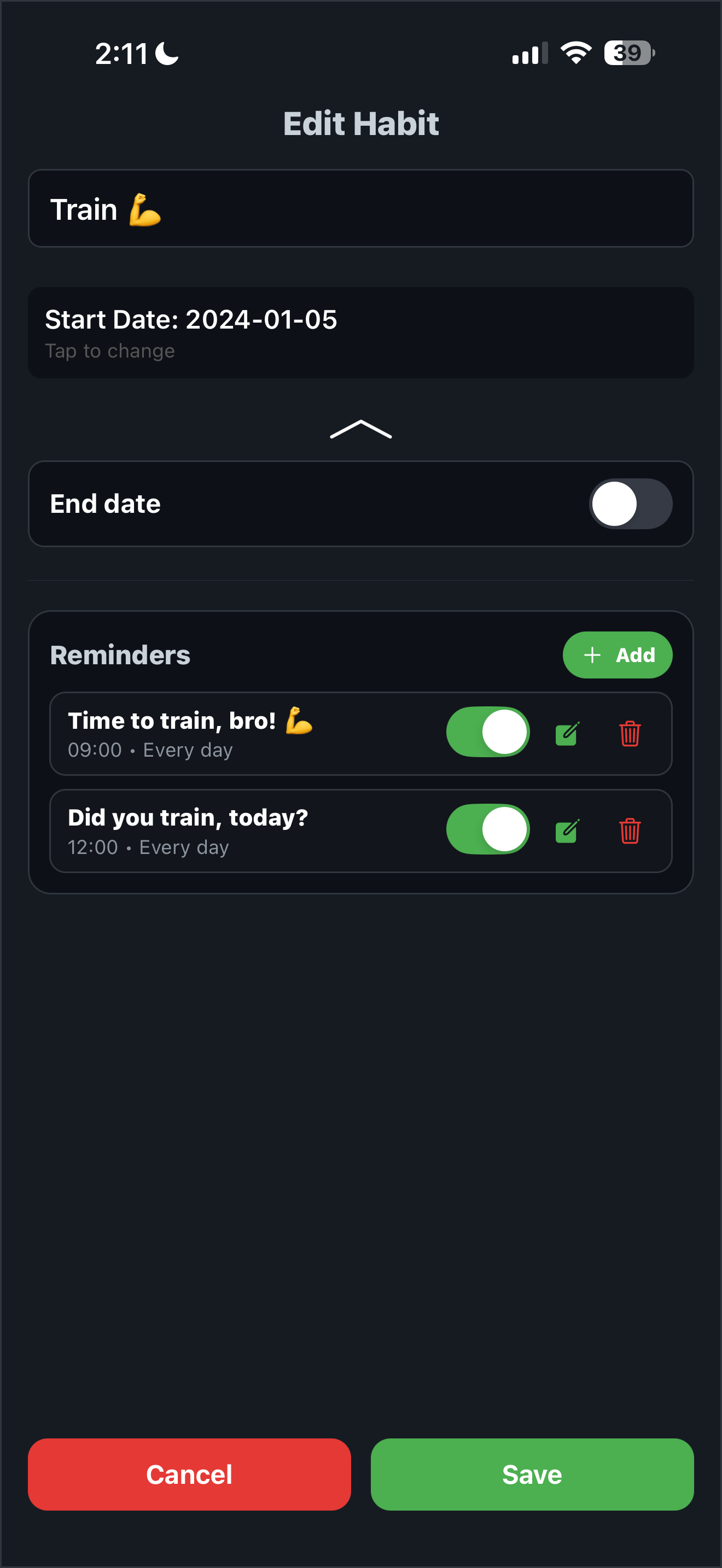722x1568 pixels.
Task: Click the Edit Habit title
Action: coord(360,123)
